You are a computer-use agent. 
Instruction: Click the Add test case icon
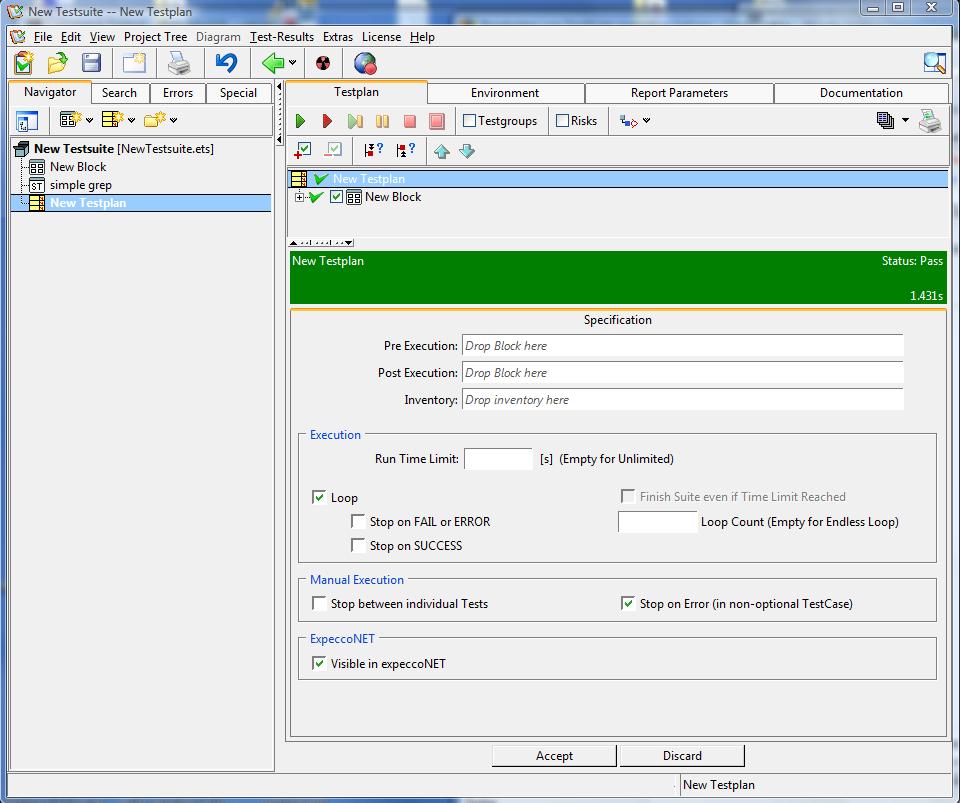pos(304,151)
